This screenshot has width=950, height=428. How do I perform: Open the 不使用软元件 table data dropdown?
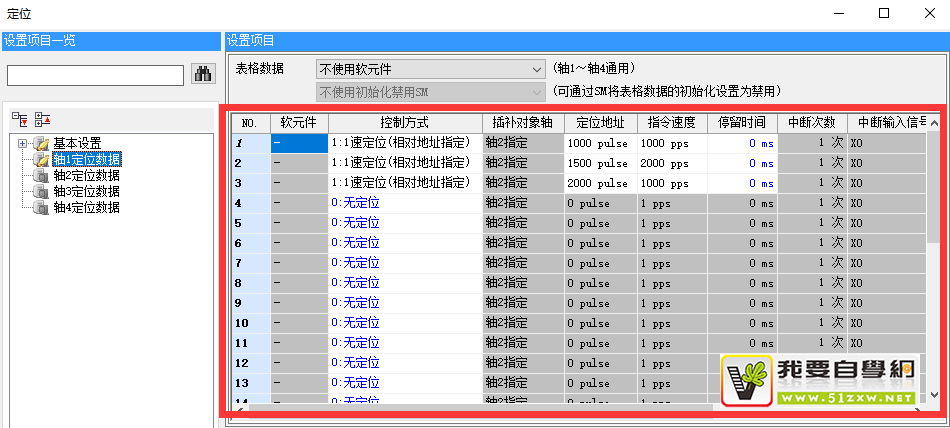click(x=430, y=69)
